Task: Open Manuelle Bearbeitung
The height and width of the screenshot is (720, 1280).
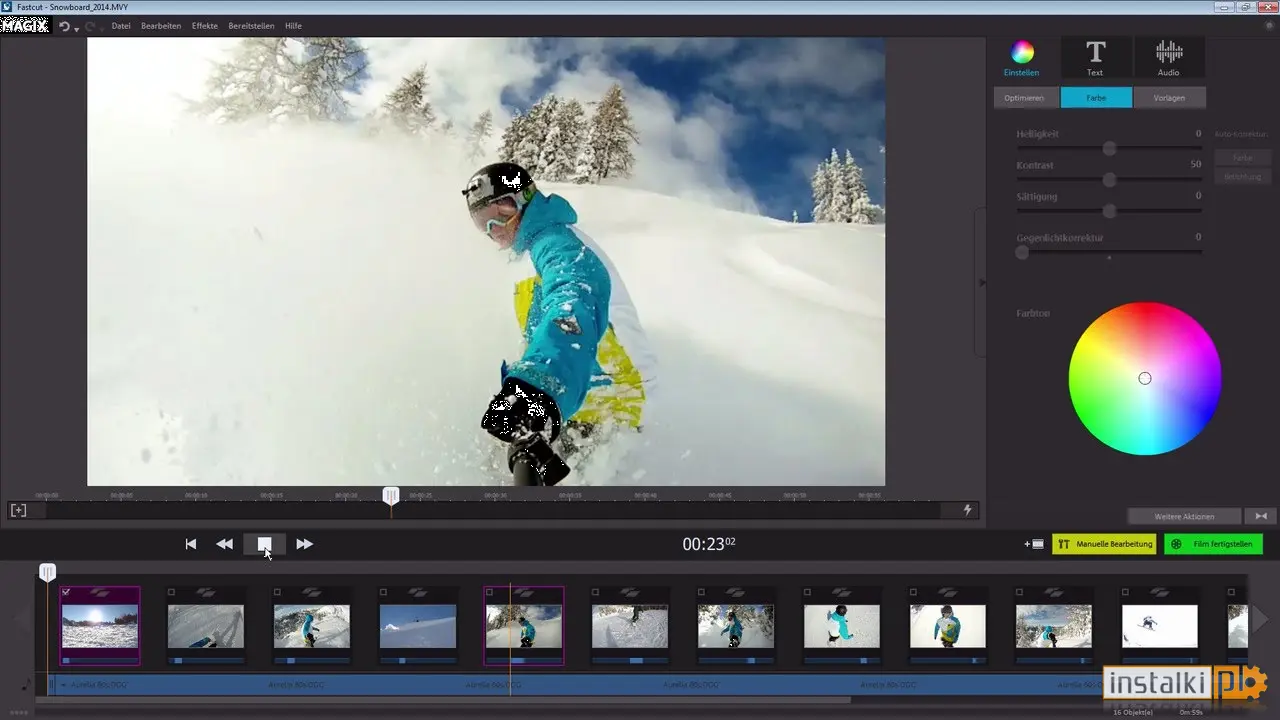Action: [1104, 544]
